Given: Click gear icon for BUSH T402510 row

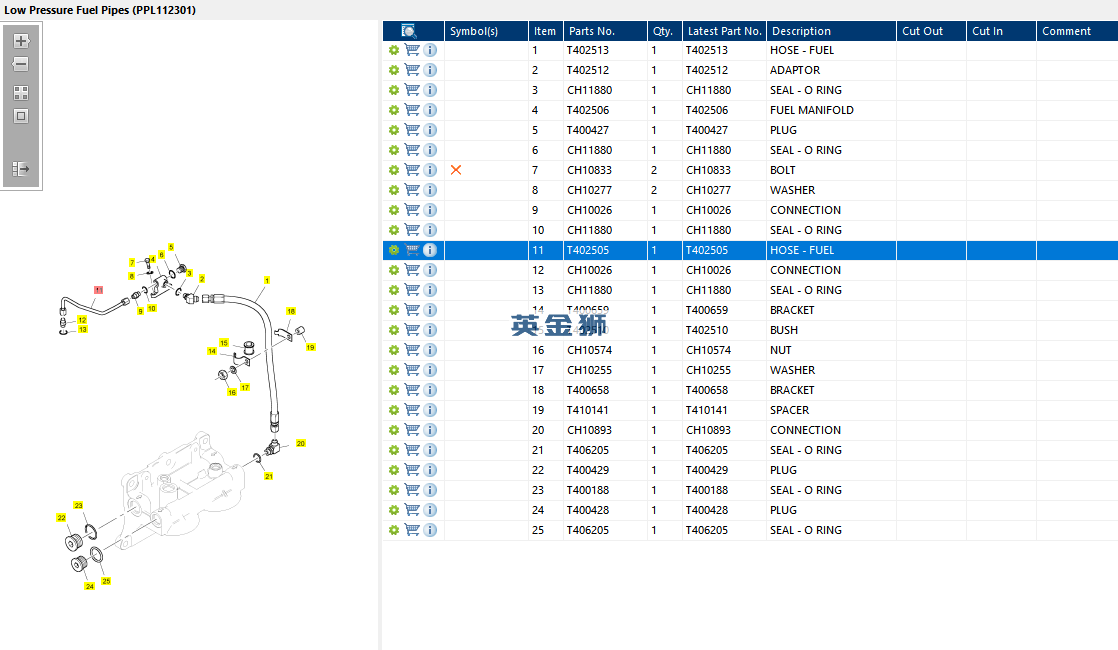Looking at the screenshot, I should [394, 330].
